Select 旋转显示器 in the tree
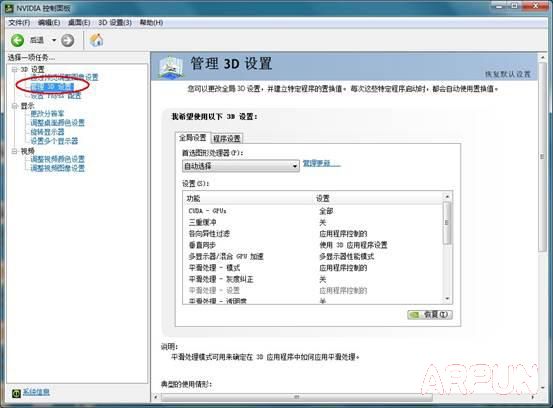 coord(47,132)
